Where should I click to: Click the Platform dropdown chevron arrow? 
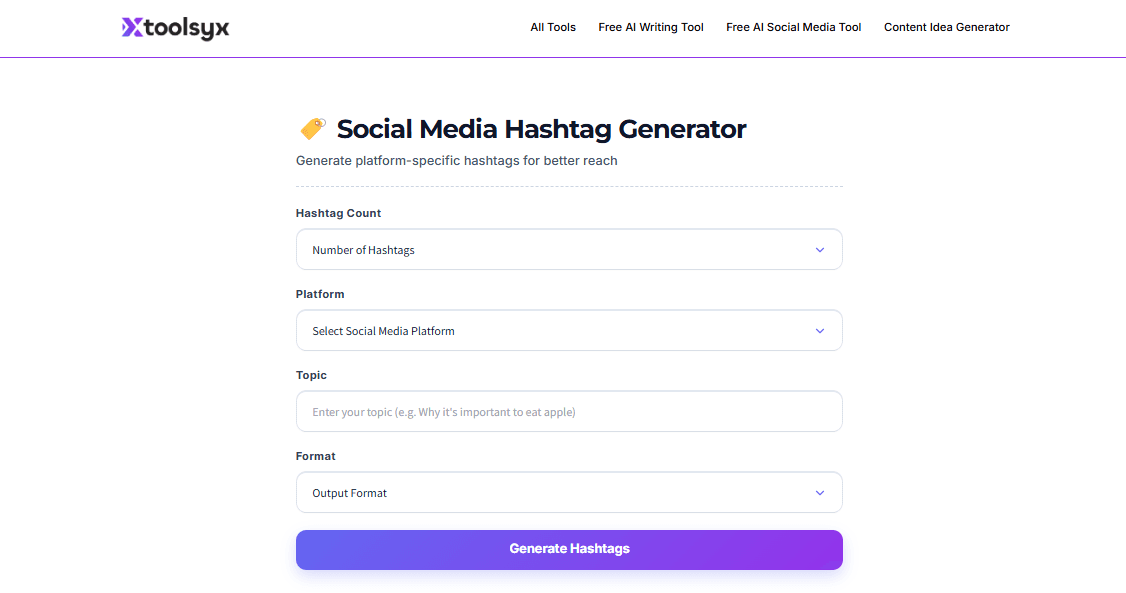(x=820, y=331)
